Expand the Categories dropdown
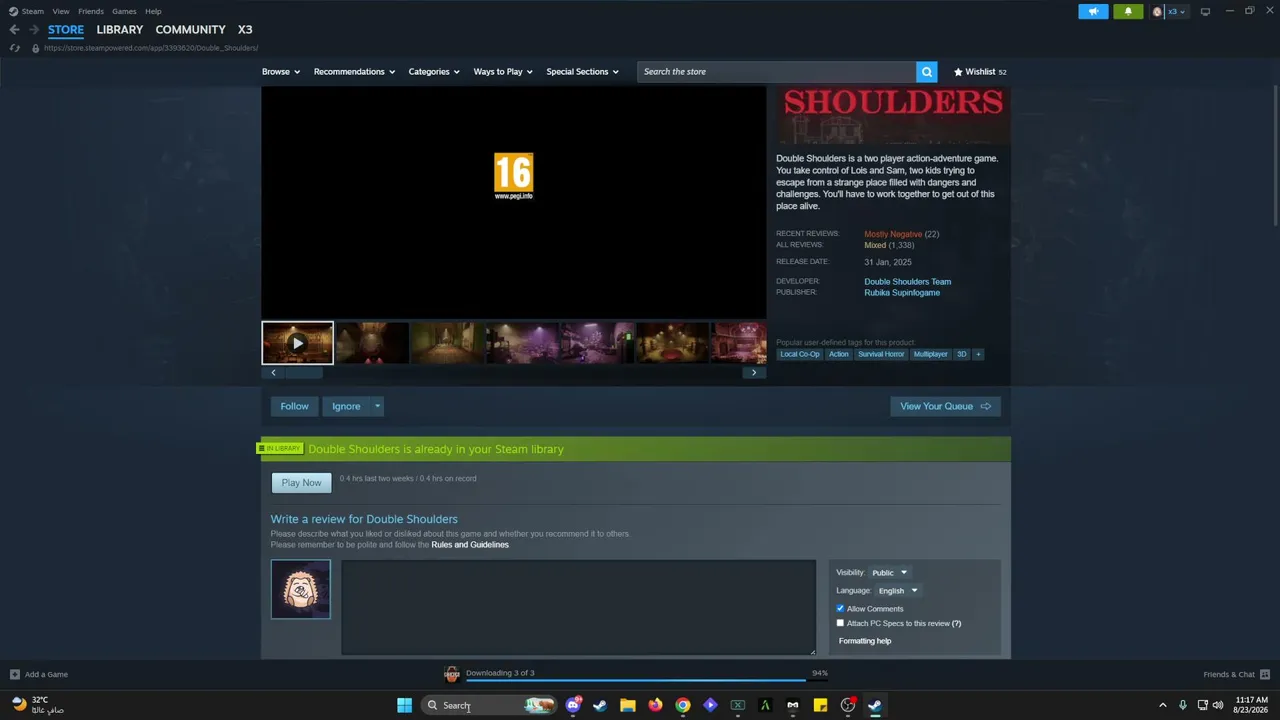This screenshot has height=720, width=1280. tap(434, 72)
